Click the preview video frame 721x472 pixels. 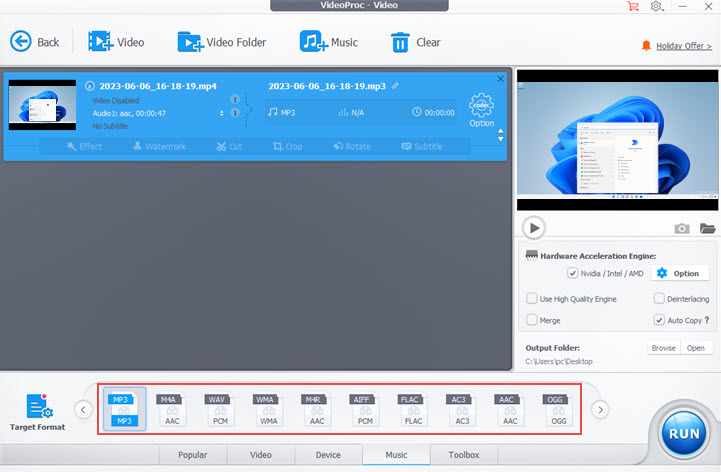[x=617, y=140]
